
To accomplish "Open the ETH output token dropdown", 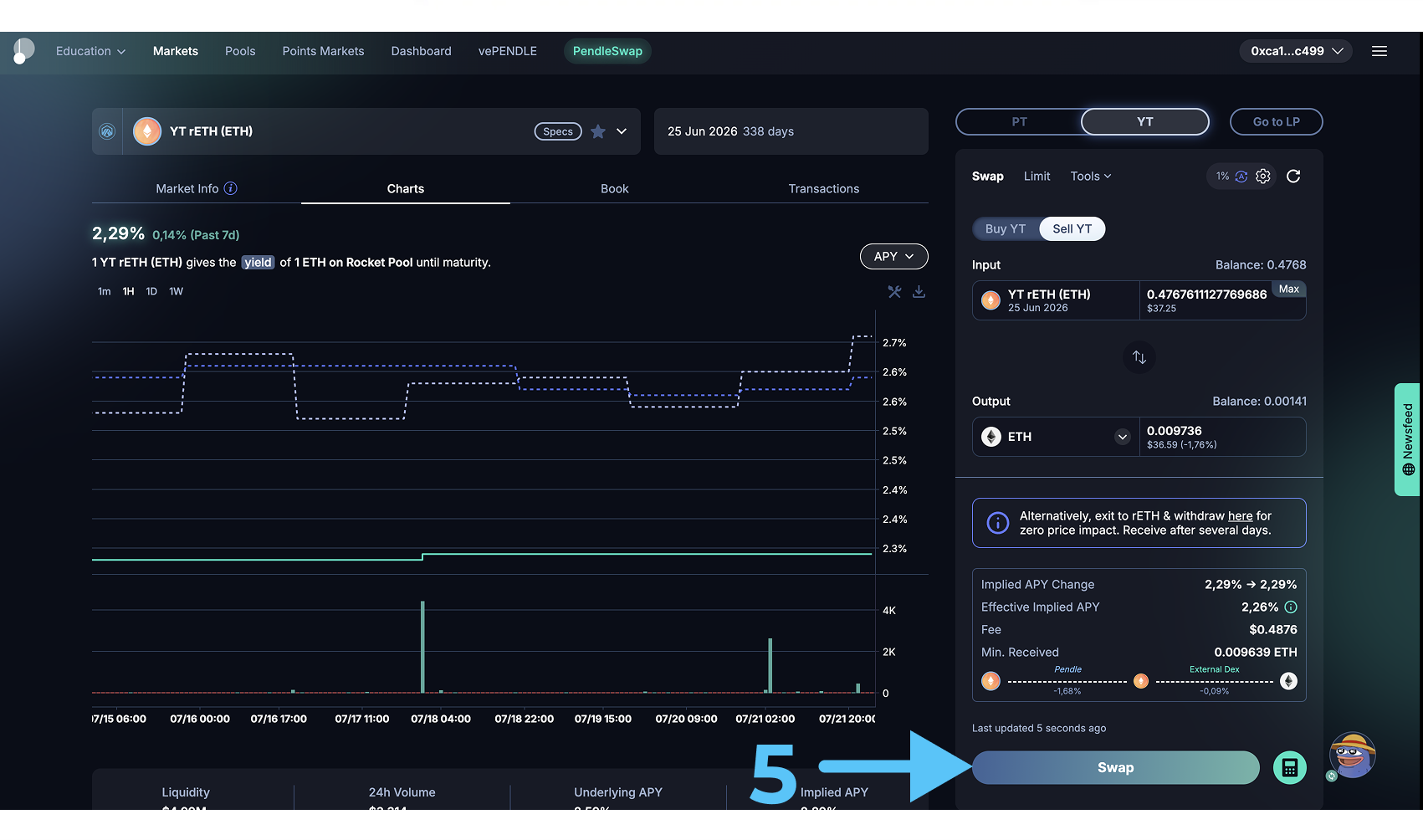I will click(1123, 437).
